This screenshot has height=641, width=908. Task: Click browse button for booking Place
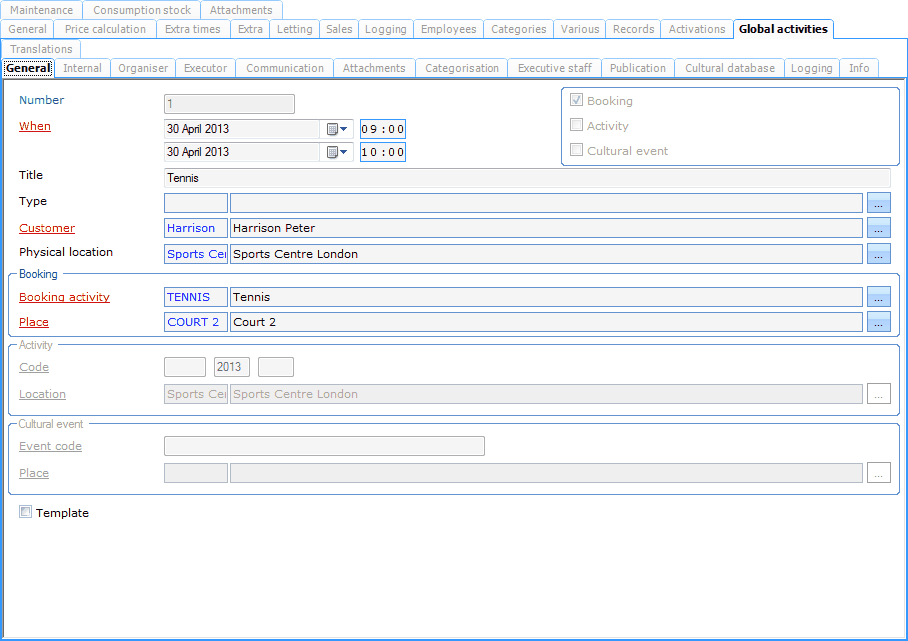click(x=878, y=322)
